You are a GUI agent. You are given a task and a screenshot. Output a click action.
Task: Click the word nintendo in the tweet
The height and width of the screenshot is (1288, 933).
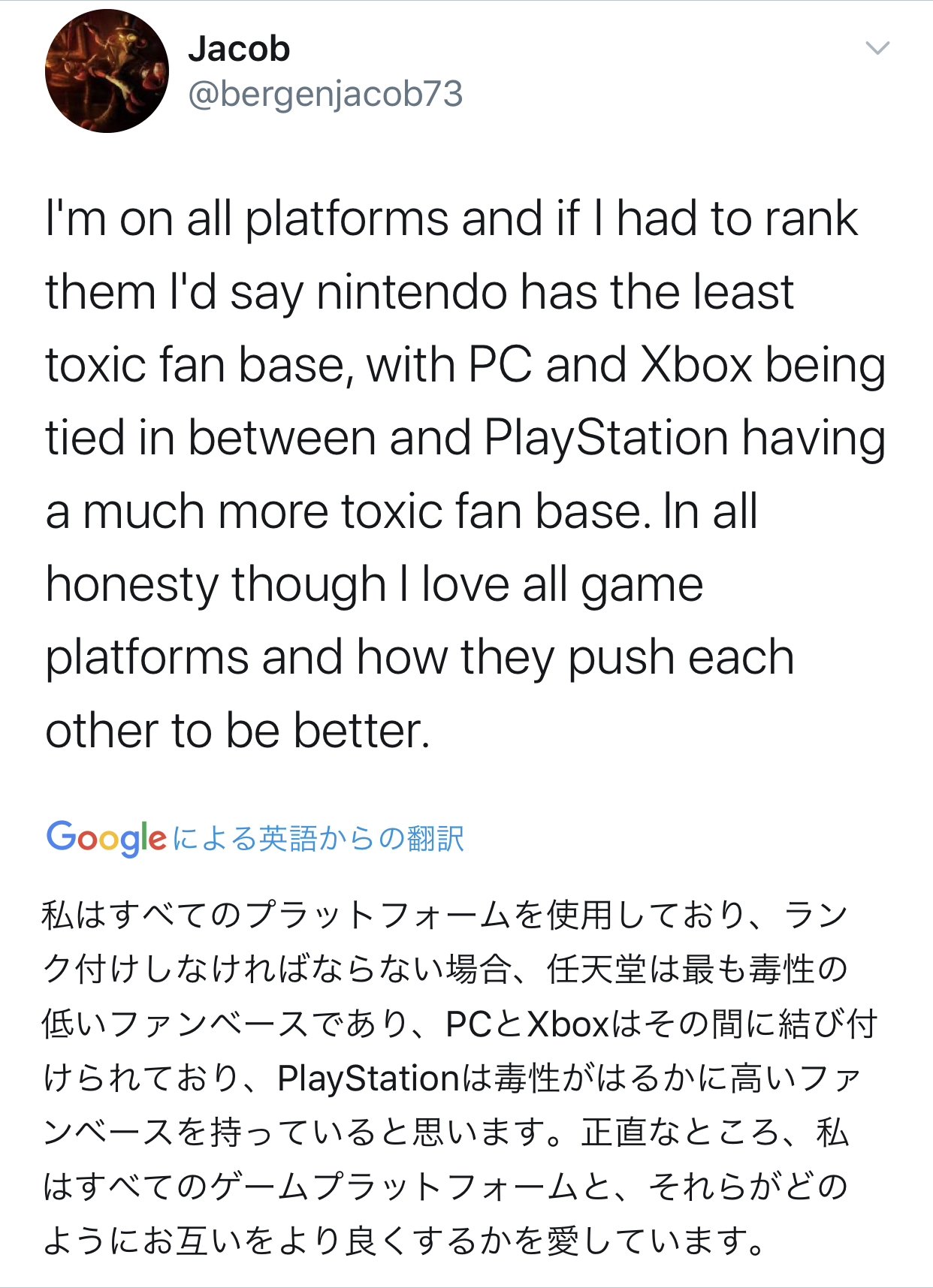point(412,292)
